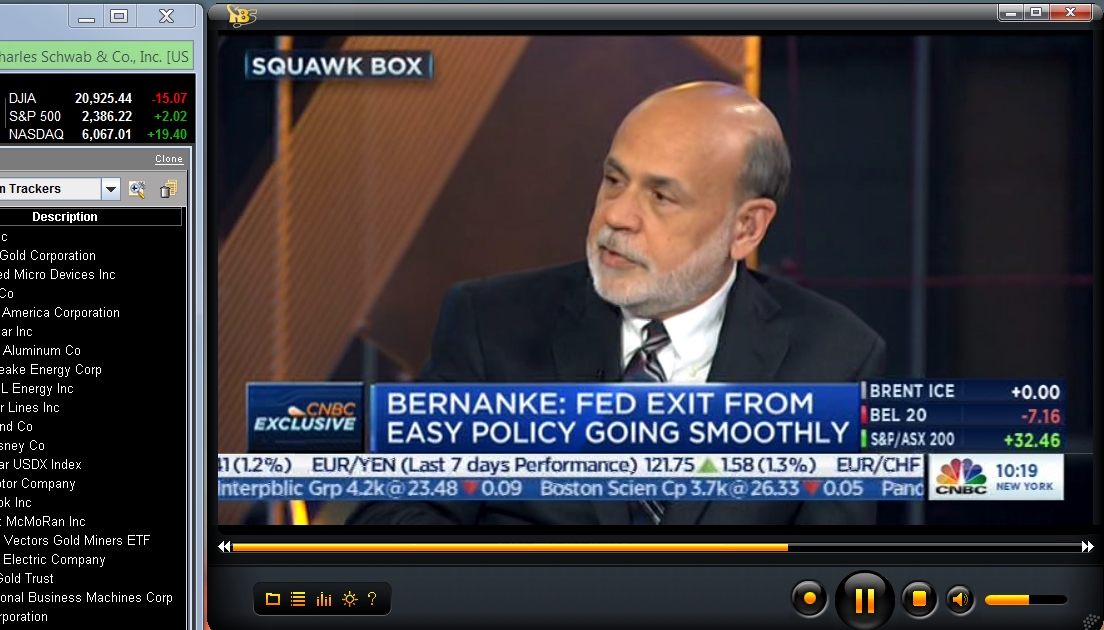Image resolution: width=1104 pixels, height=630 pixels.
Task: Show playlist via the list icon
Action: click(298, 599)
